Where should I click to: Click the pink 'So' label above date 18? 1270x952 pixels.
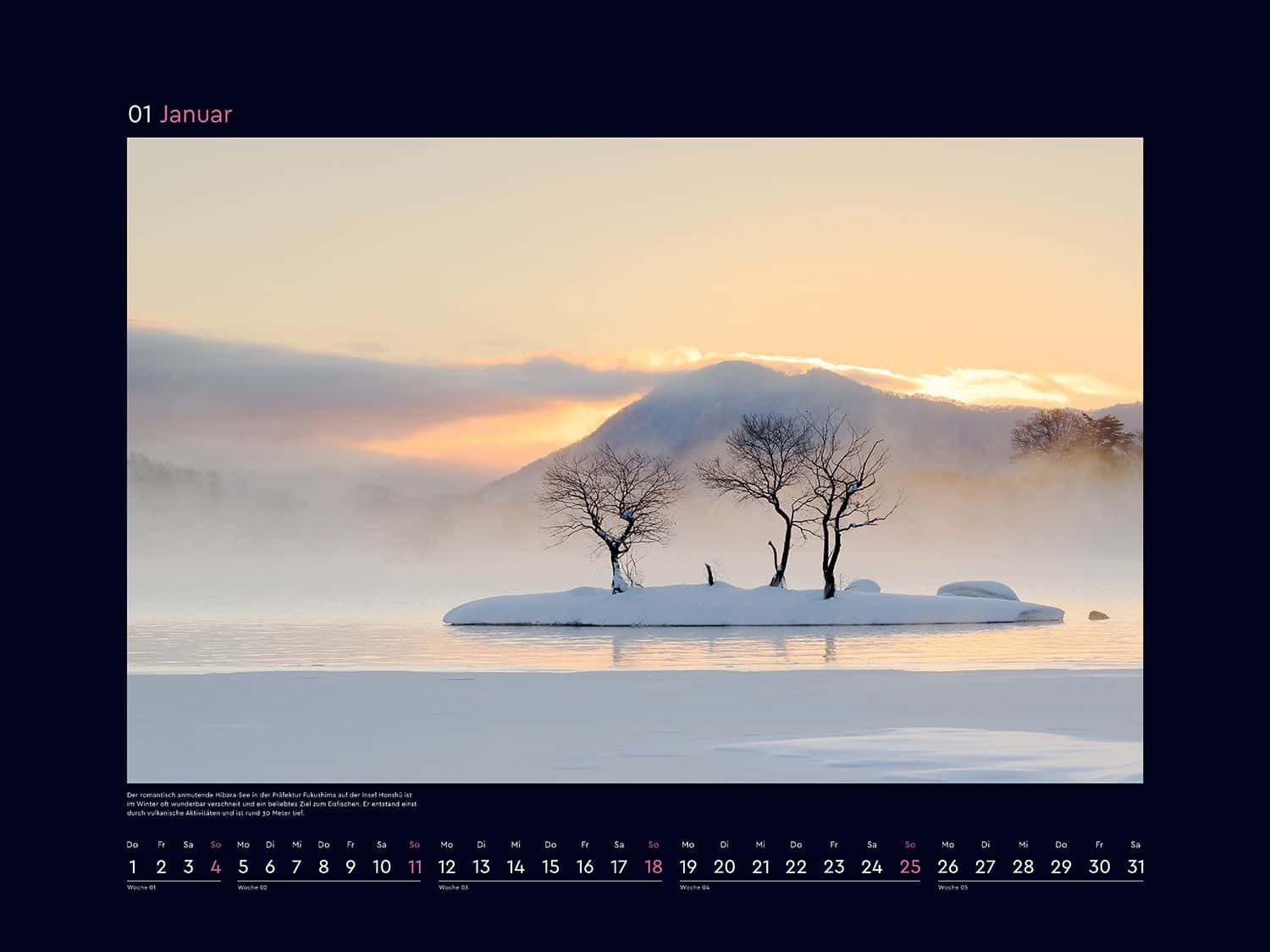pos(654,845)
